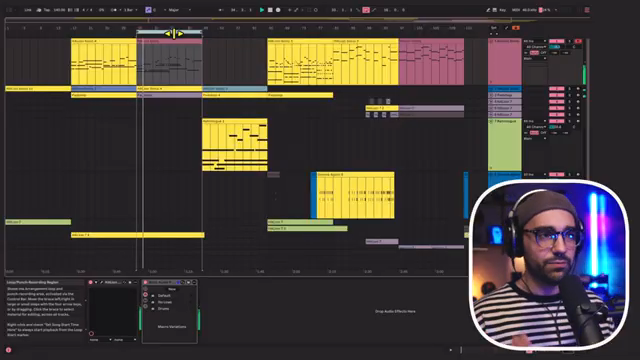The width and height of the screenshot is (640, 360).
Task: Arm track 1 for recording
Action: 578,41
